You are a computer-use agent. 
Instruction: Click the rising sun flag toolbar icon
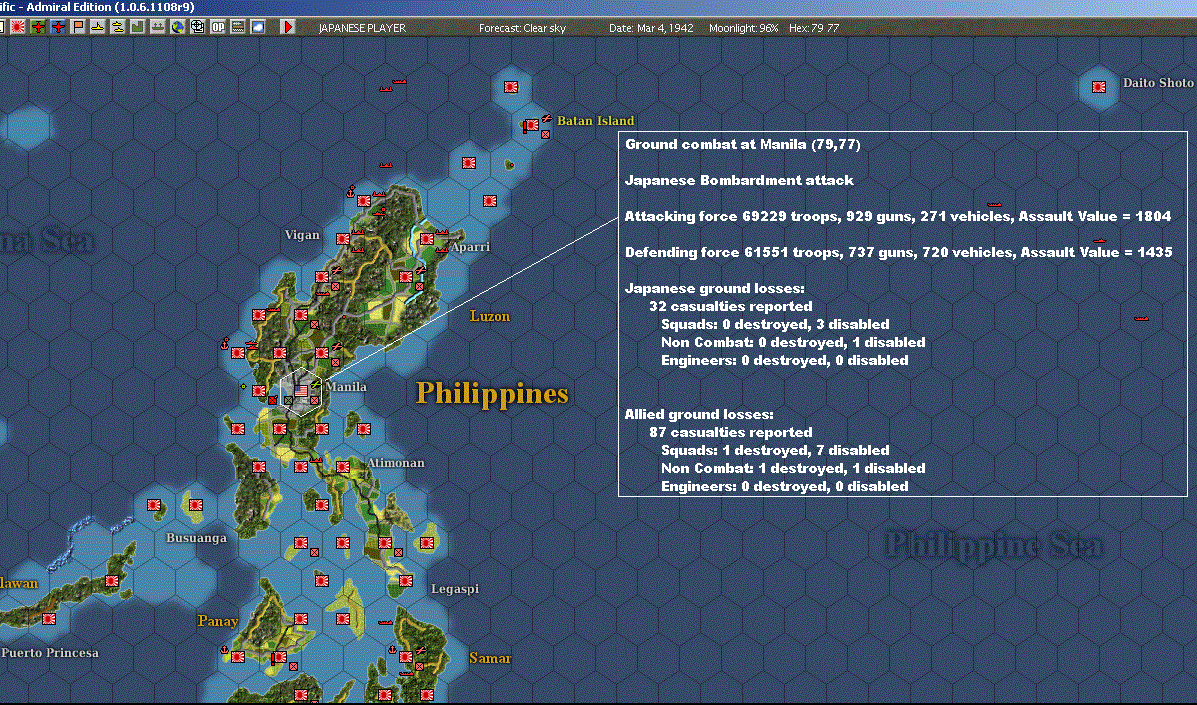[x=18, y=27]
